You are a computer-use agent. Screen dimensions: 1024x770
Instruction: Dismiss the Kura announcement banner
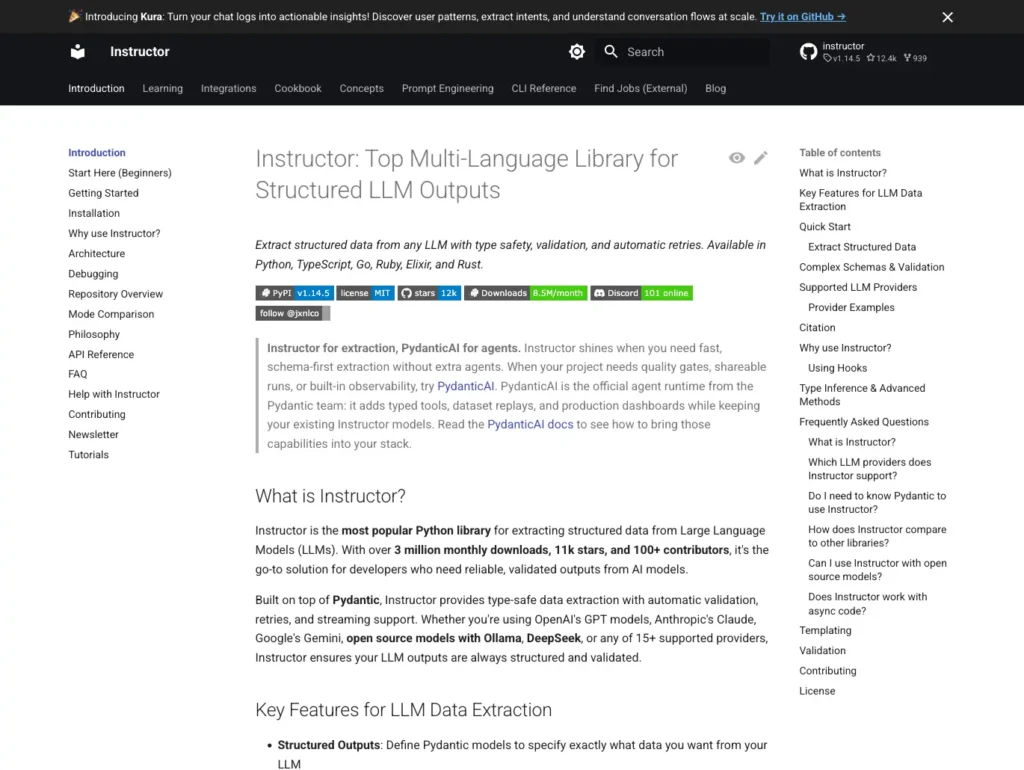(947, 17)
